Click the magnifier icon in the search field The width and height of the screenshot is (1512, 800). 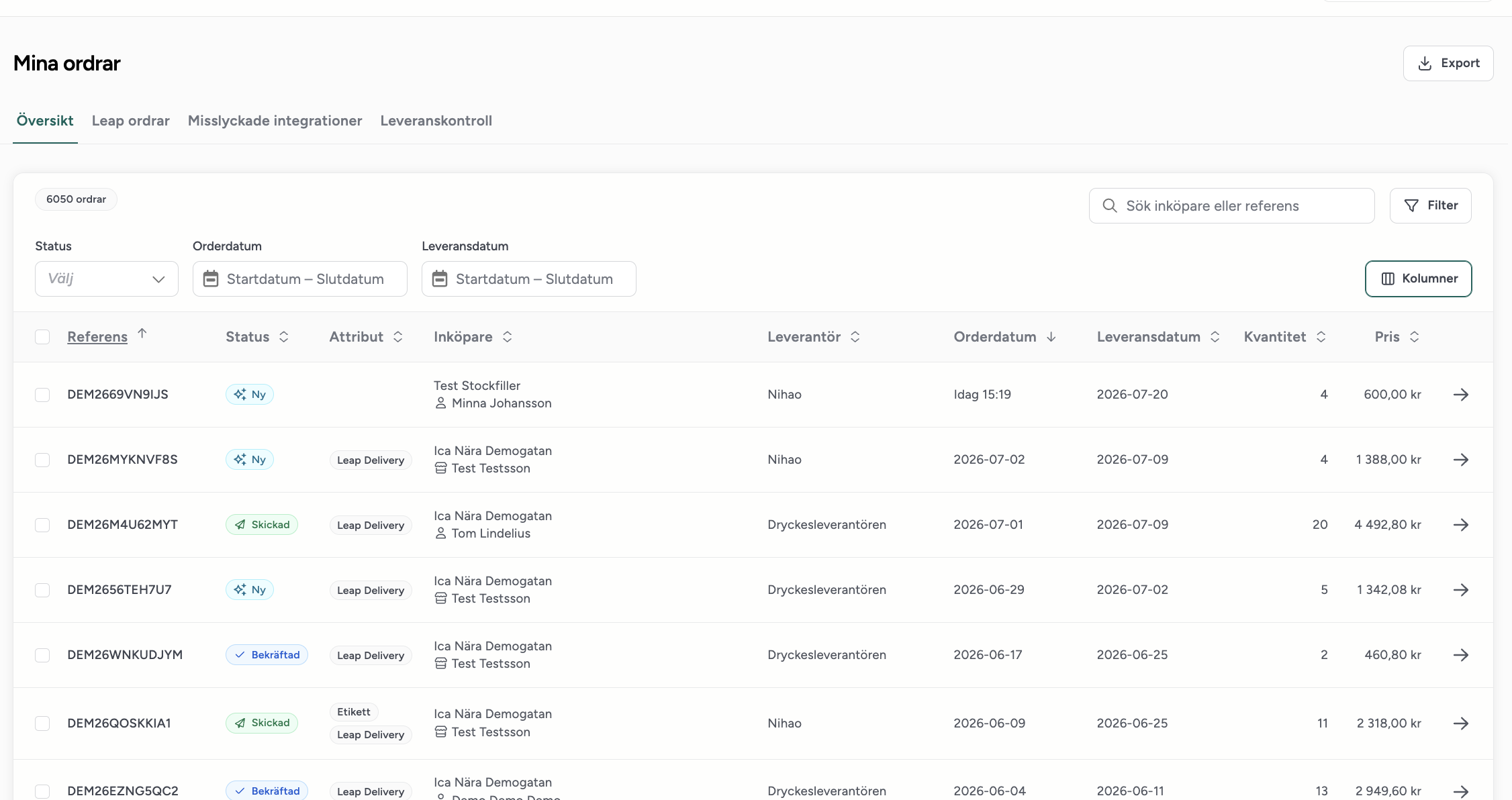1110,205
